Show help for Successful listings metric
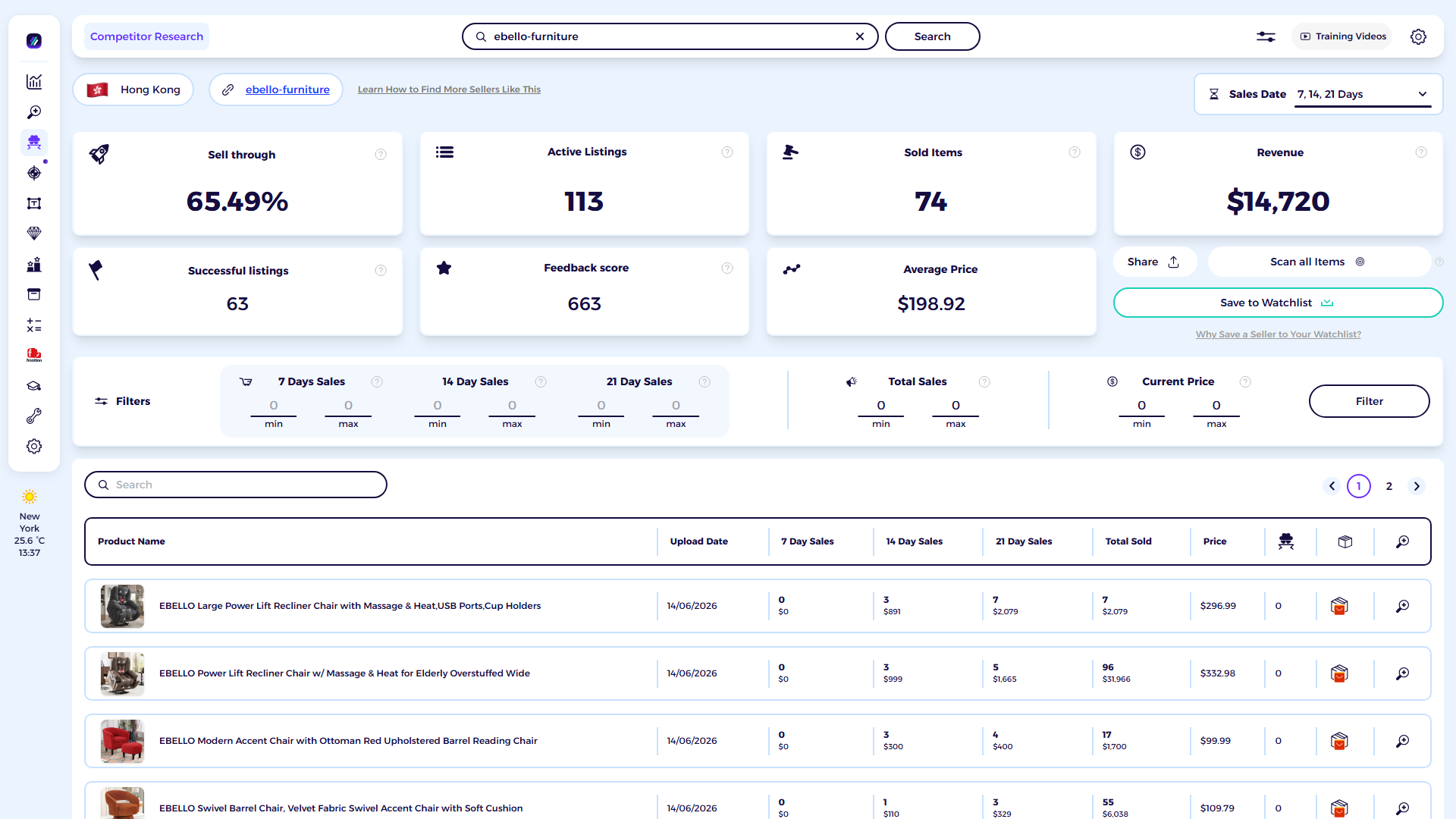 [x=381, y=271]
